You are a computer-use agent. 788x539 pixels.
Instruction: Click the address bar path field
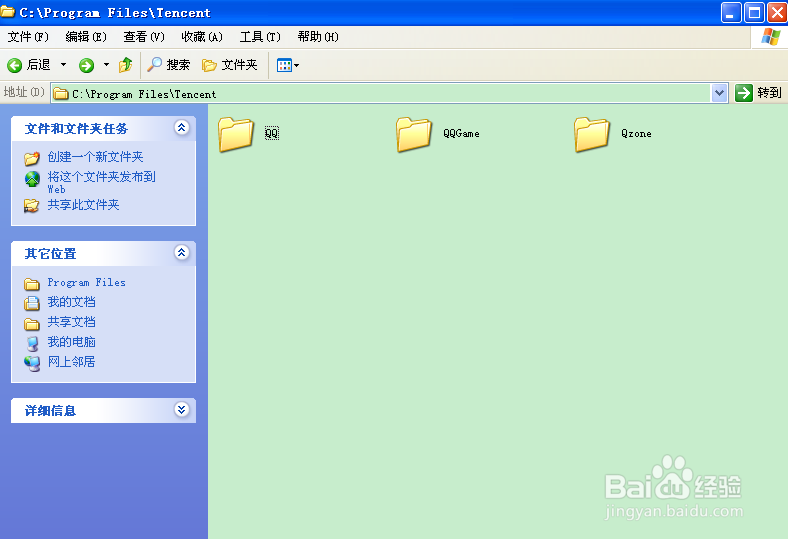tap(381, 93)
